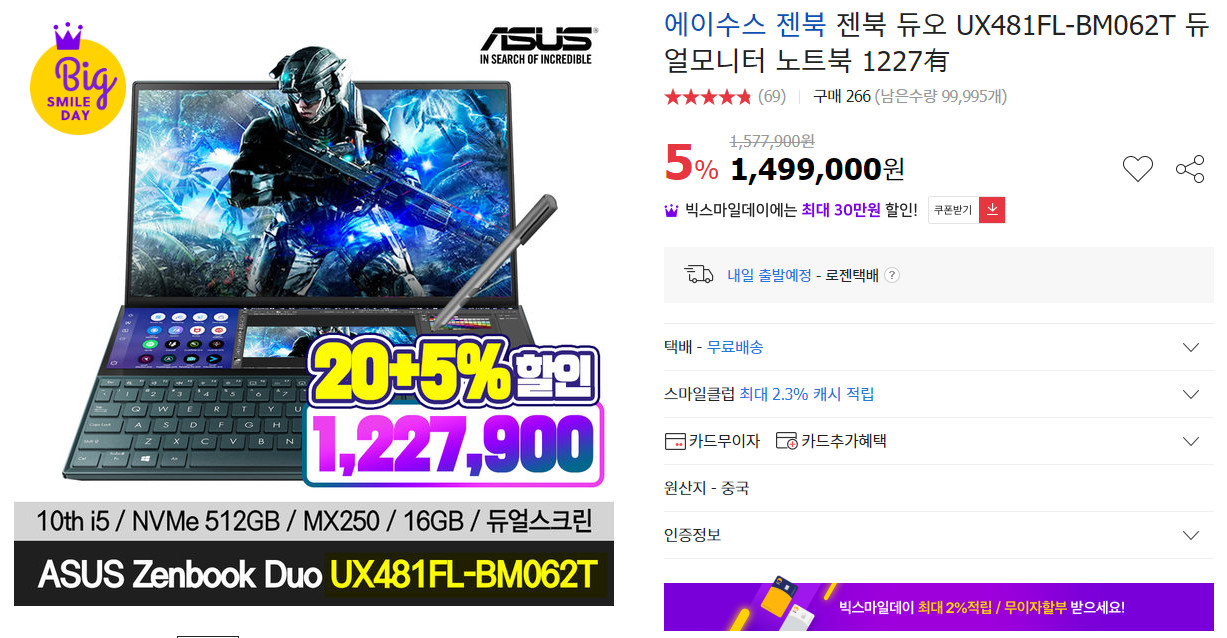
Task: Click the share icon
Action: coord(1190,169)
